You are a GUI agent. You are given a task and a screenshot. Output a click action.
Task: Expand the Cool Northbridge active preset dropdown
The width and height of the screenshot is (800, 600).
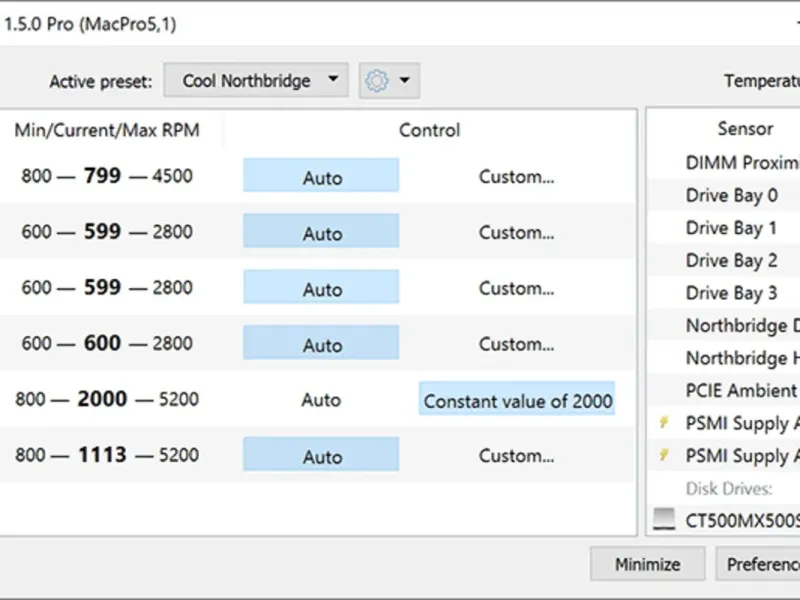click(256, 81)
